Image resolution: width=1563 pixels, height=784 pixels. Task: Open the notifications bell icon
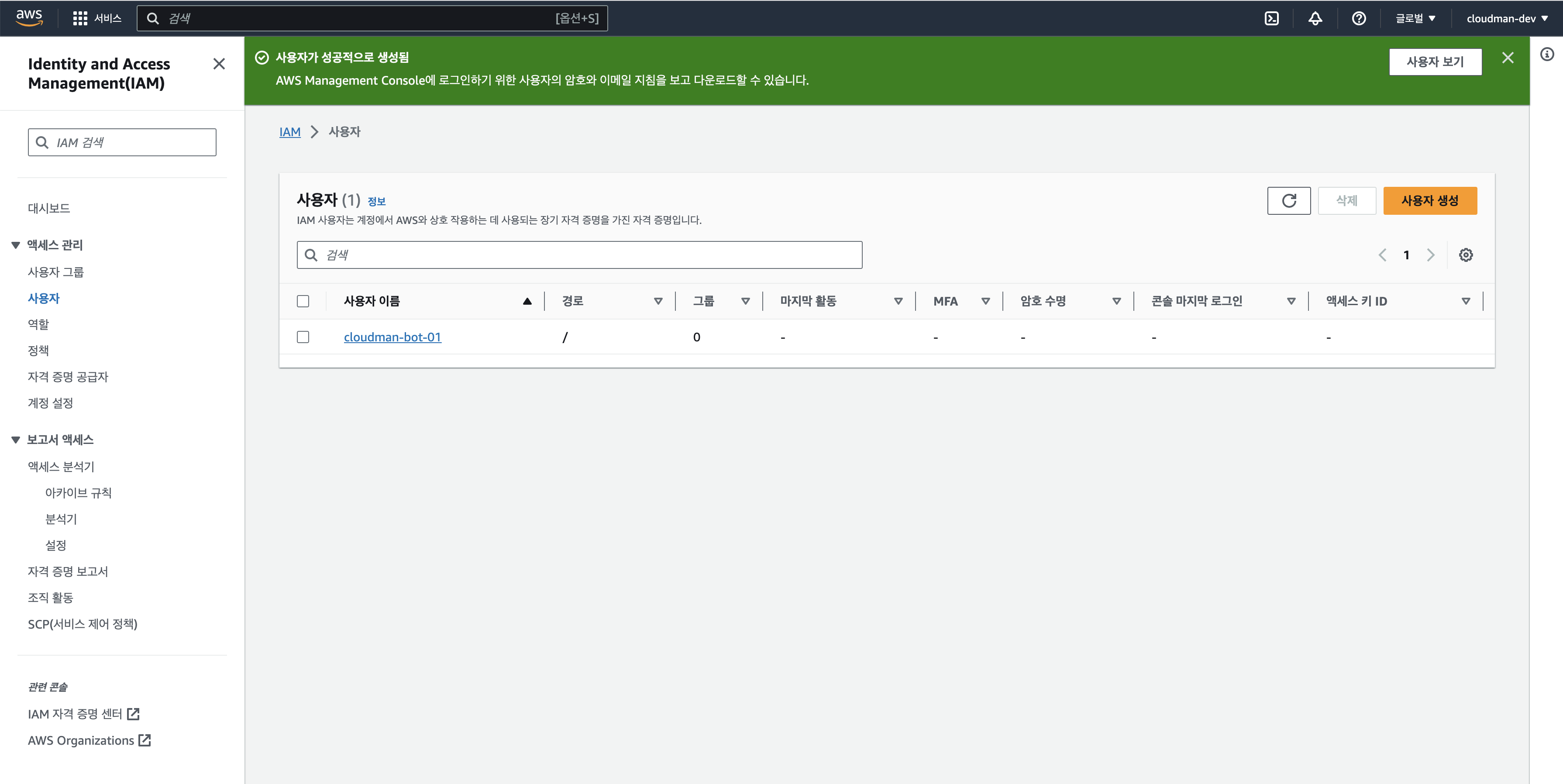coord(1315,18)
